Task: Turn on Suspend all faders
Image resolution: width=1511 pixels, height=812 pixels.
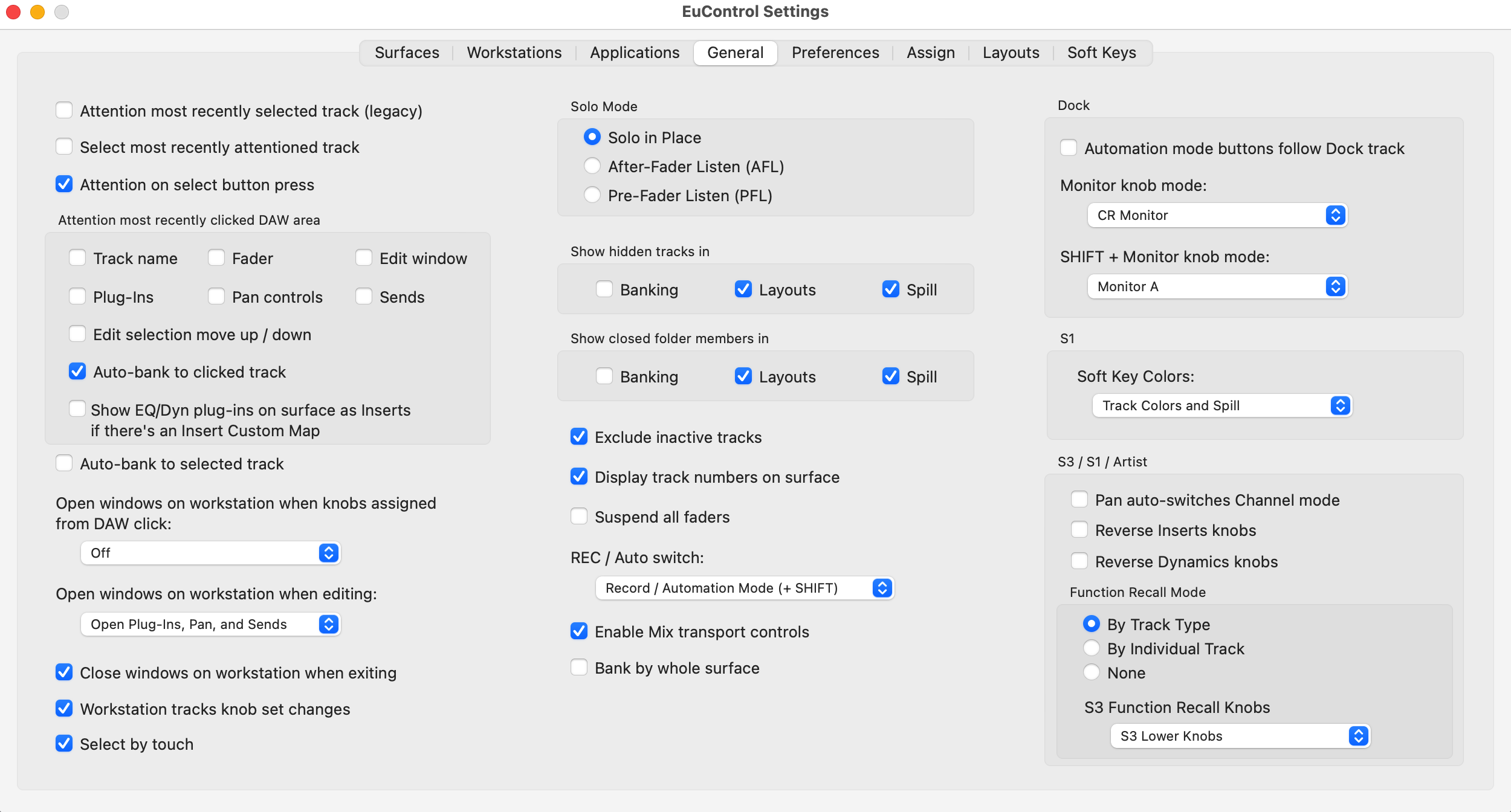Action: tap(579, 517)
